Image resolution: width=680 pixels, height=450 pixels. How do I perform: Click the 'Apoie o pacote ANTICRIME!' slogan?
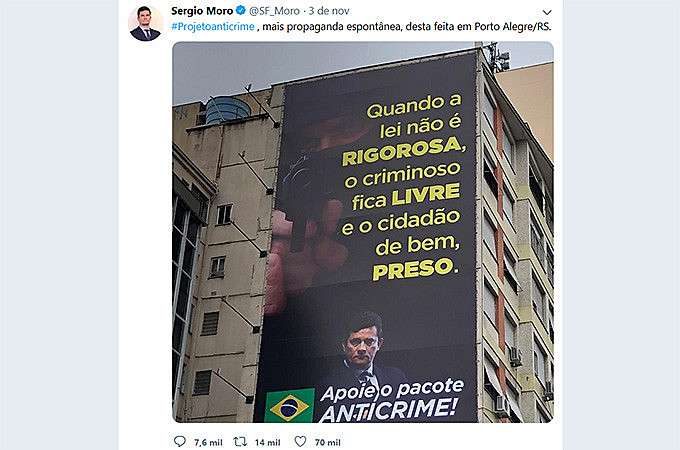(x=390, y=401)
